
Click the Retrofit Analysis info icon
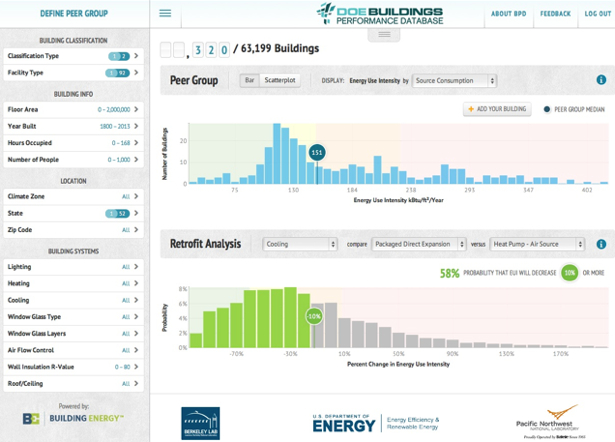(601, 244)
